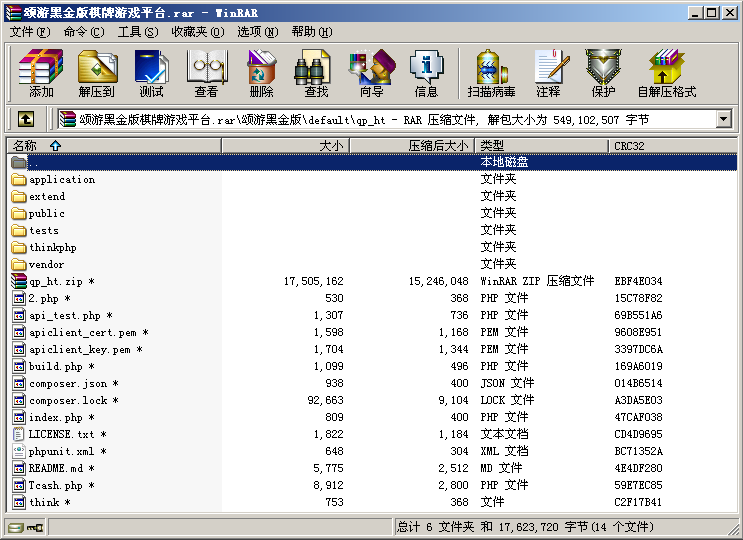Start 扫描病毒 (Virus Scan)
The image size is (743, 540).
coord(491,74)
